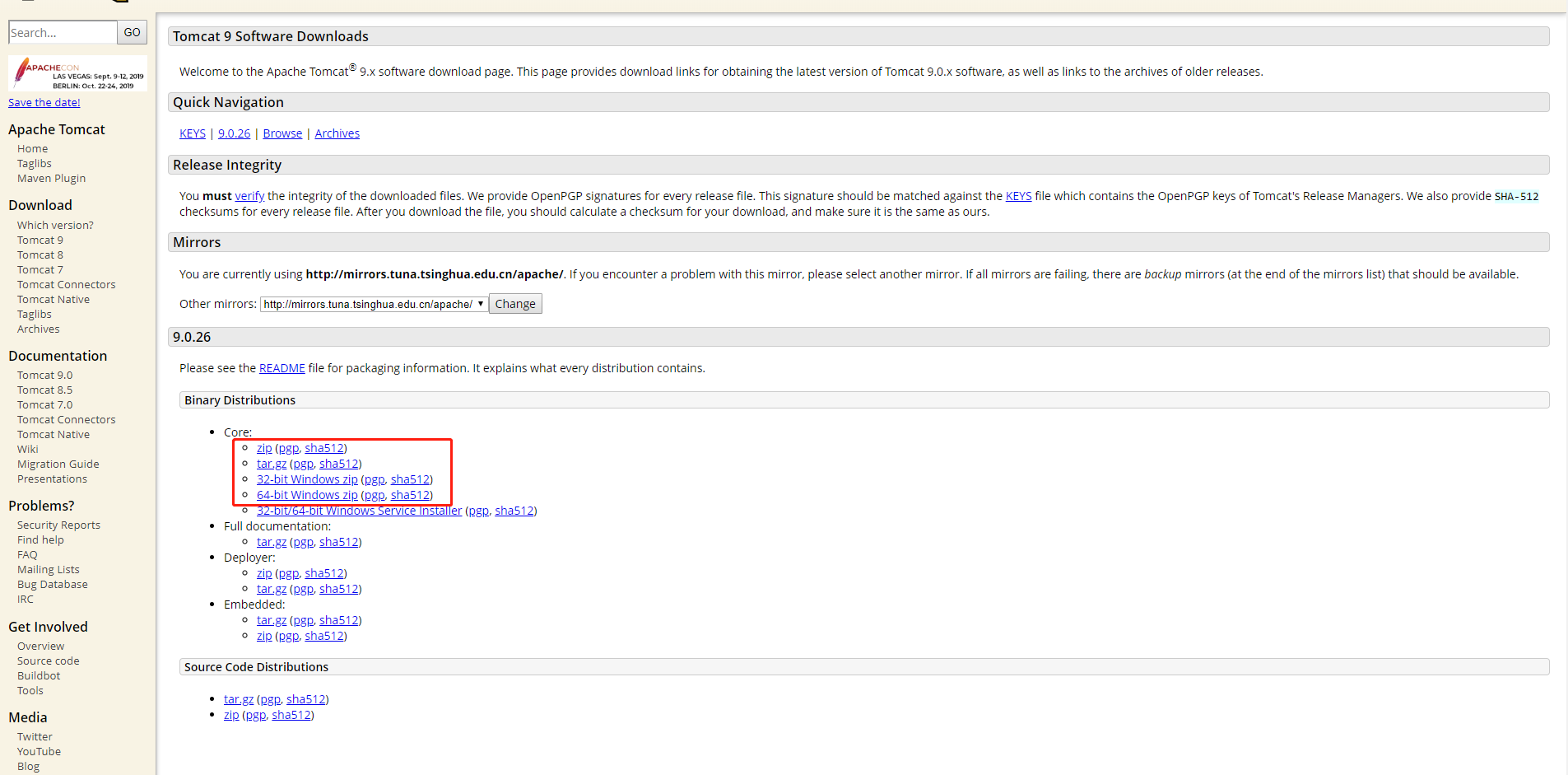1568x775 pixels.
Task: Open Tomcat 7 download sidebar link
Action: click(x=40, y=270)
